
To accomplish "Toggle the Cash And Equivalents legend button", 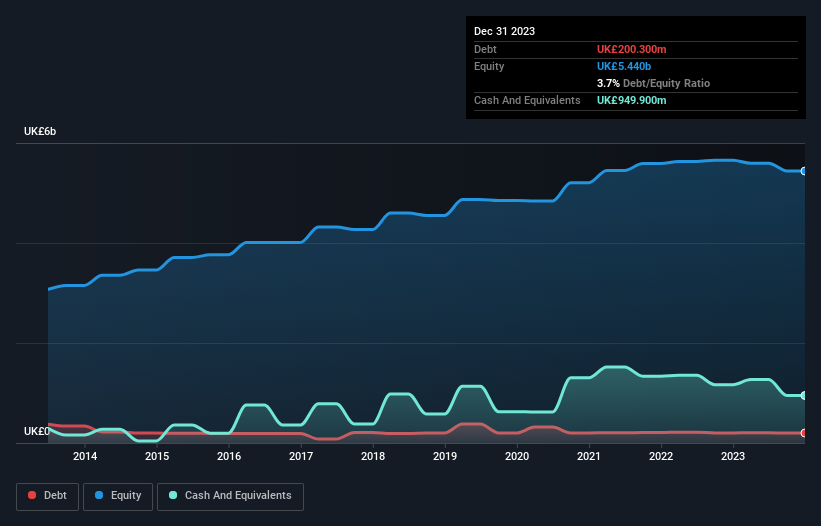I will tap(230, 496).
